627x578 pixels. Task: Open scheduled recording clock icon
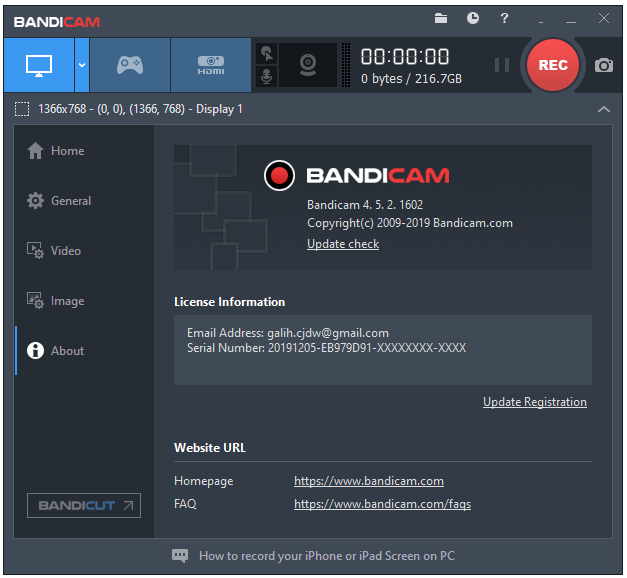pos(473,18)
